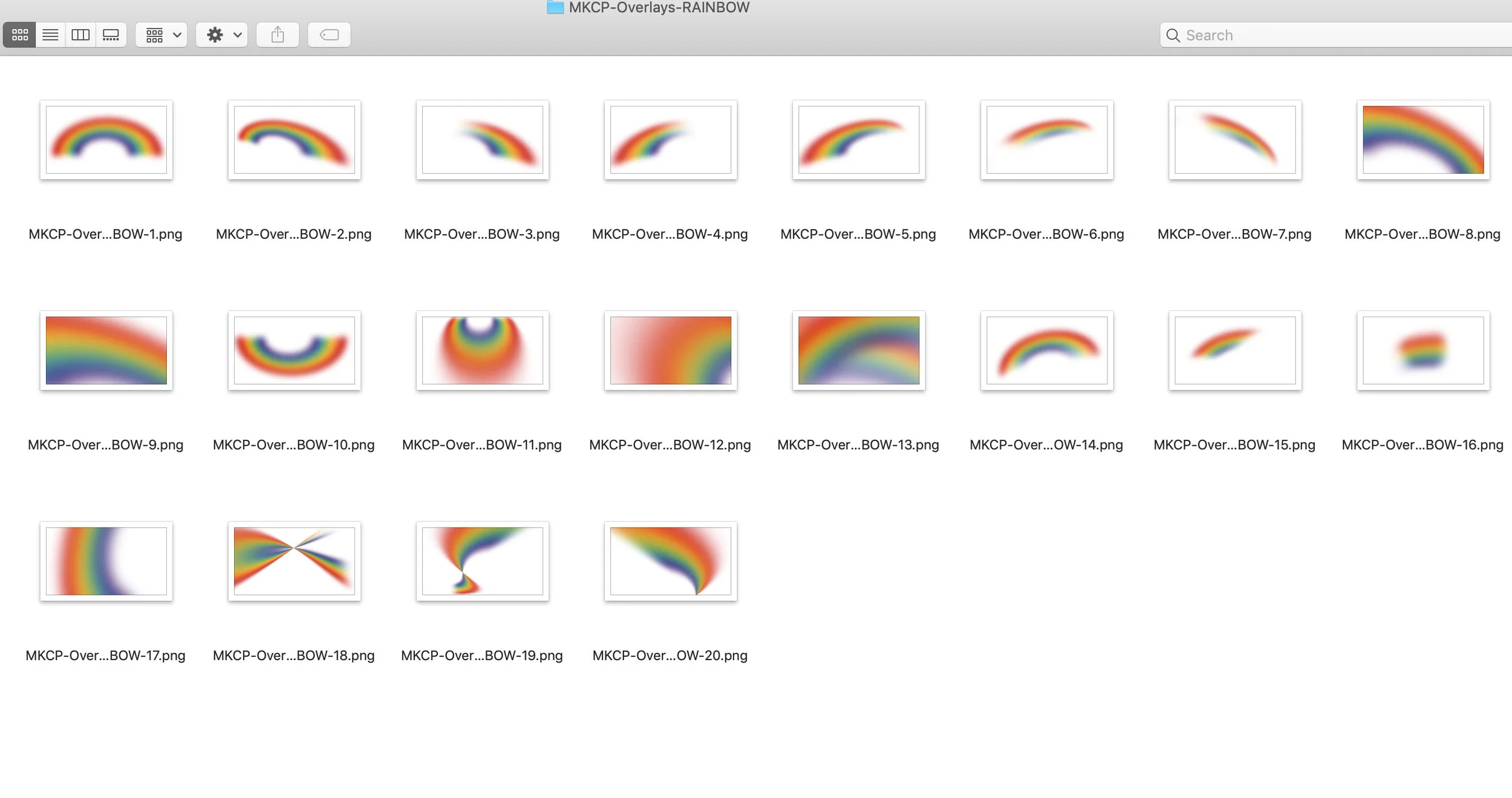This screenshot has height=798, width=1512.
Task: Select the RAINBOW-18.png bowtie rainbow thumbnail
Action: pos(294,561)
